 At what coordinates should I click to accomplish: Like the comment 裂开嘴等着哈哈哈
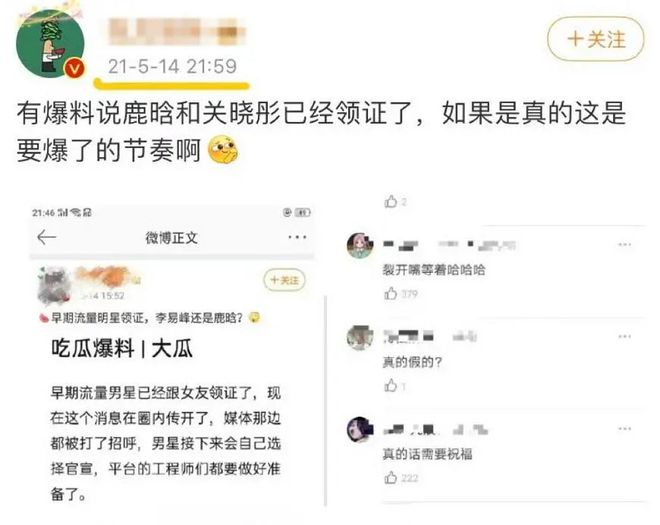(x=391, y=293)
